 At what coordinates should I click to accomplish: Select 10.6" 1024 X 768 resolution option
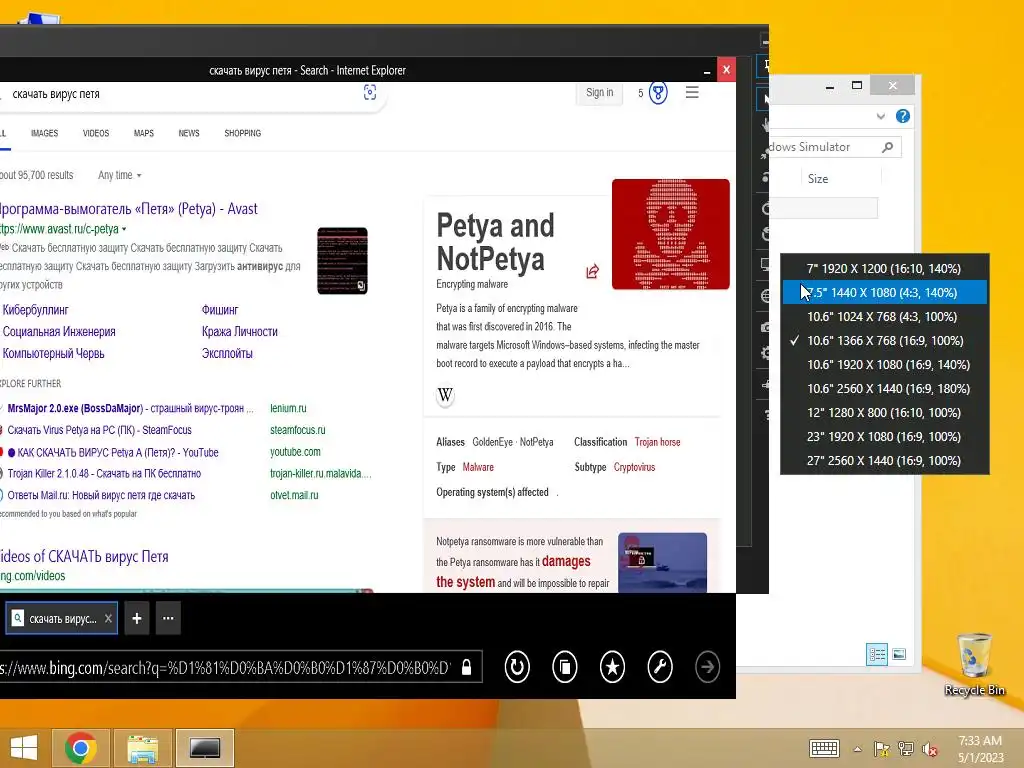(x=884, y=317)
